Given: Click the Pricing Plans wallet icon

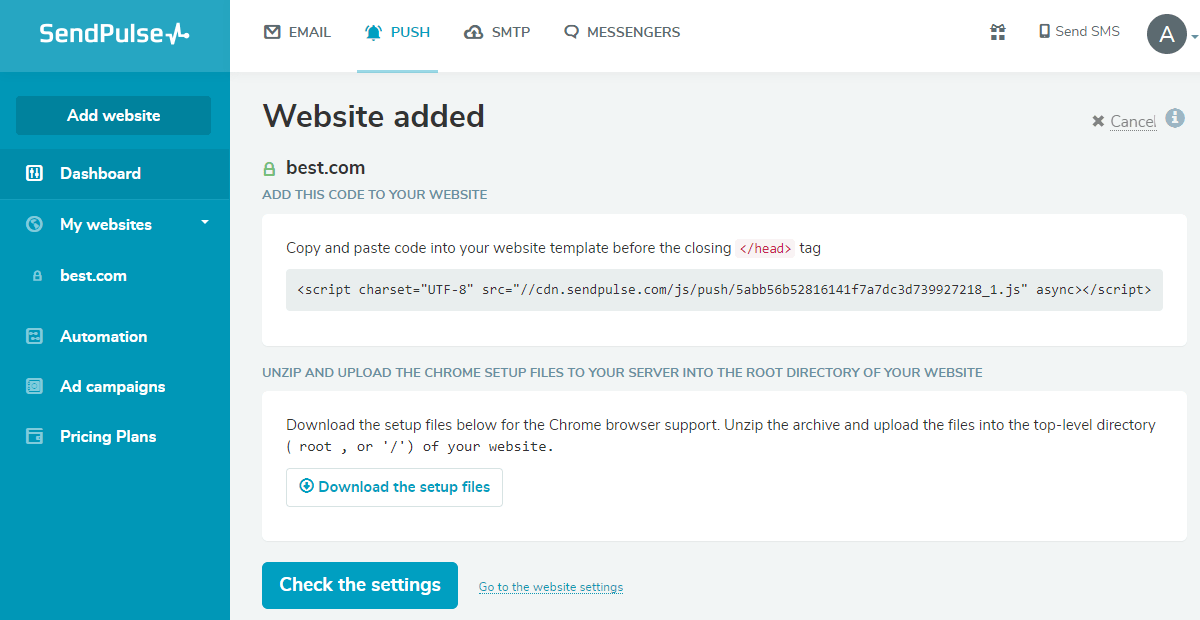Looking at the screenshot, I should 34,436.
